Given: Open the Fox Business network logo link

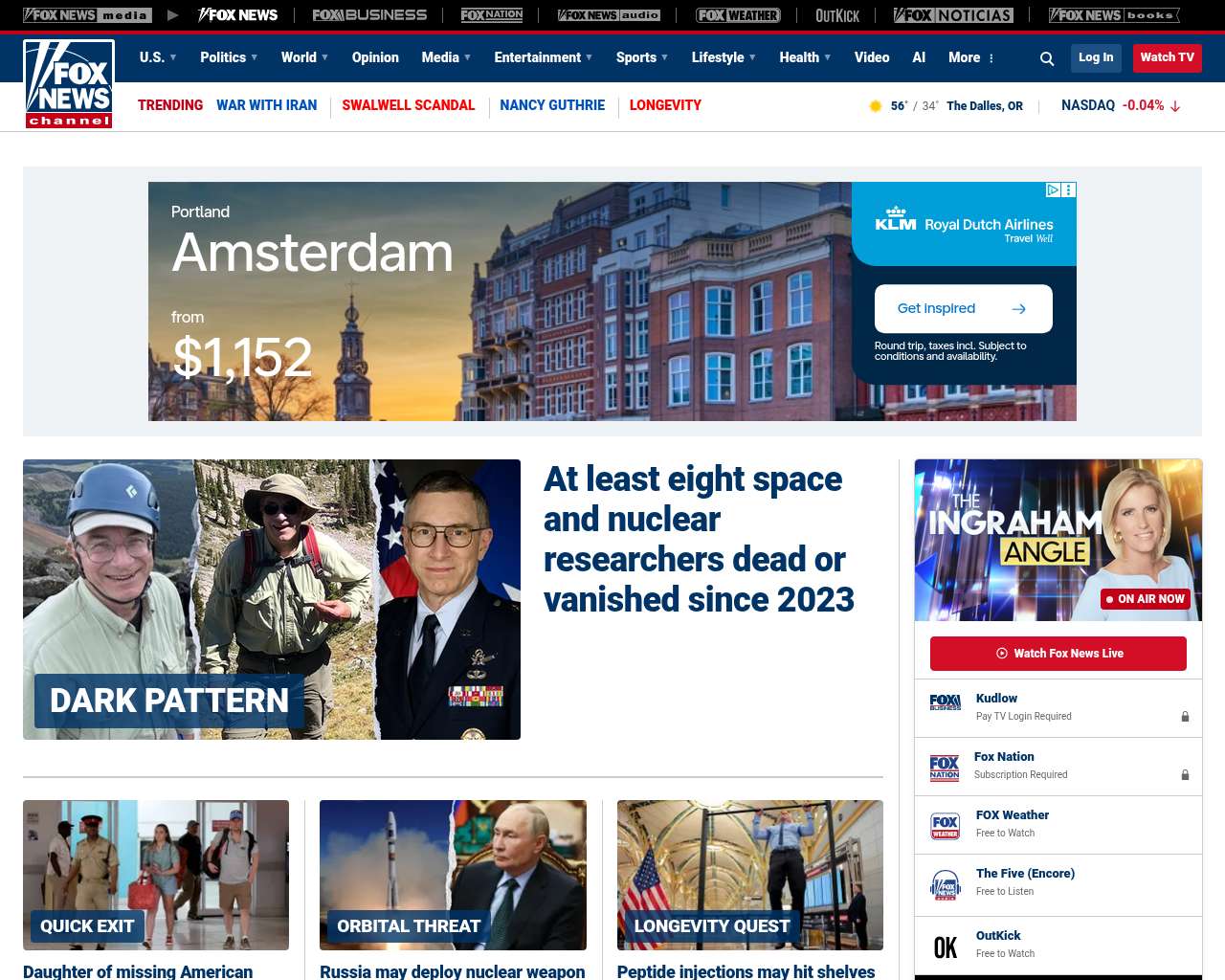Looking at the screenshot, I should (369, 15).
